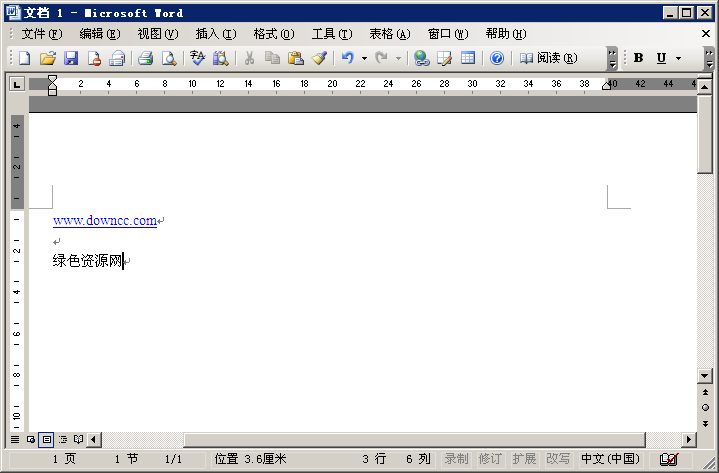This screenshot has width=719, height=473.
Task: Toggle the 修订 track changes indicator
Action: [490, 459]
